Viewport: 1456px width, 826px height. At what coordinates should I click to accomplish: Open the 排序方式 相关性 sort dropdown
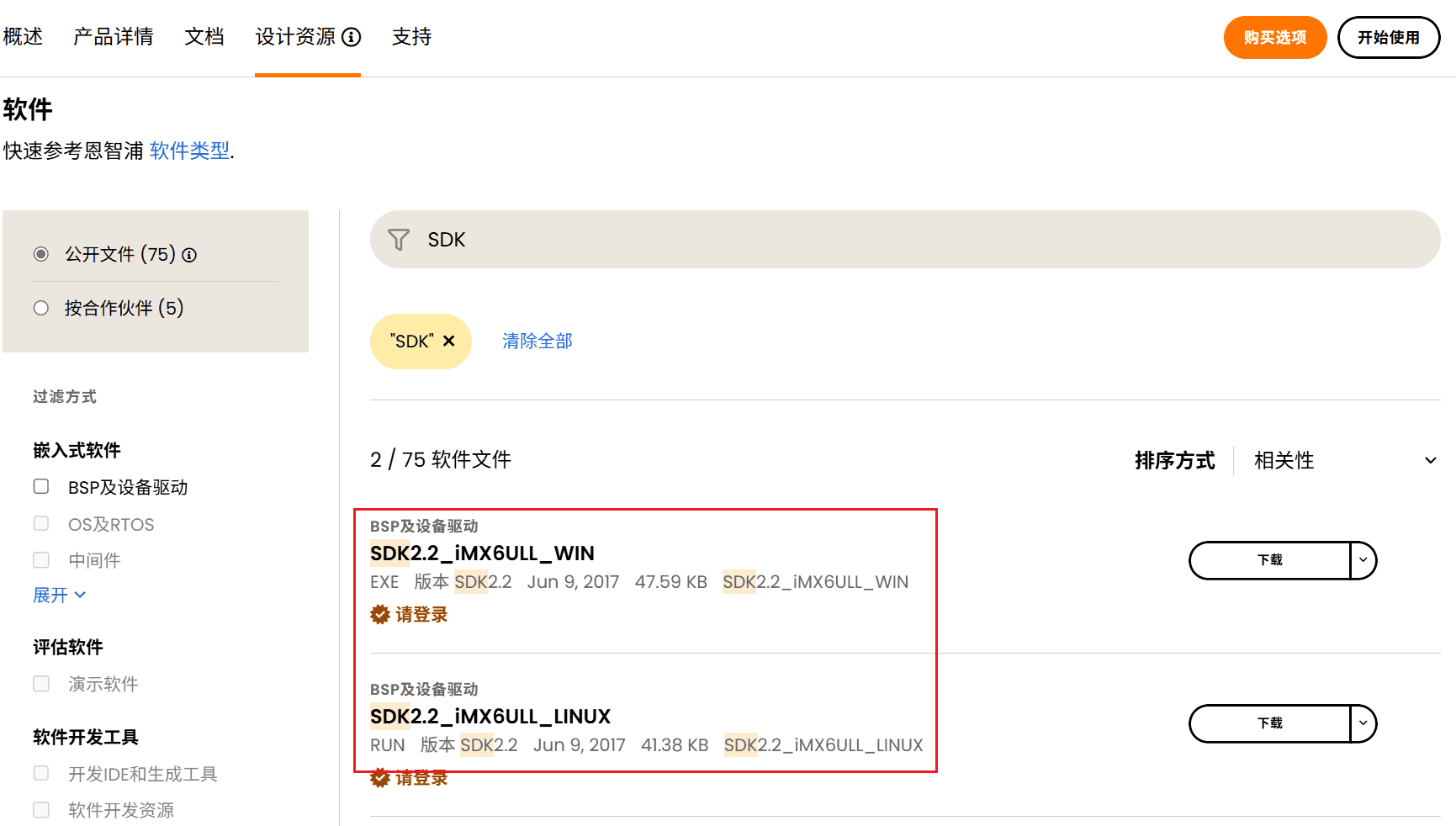(1343, 460)
